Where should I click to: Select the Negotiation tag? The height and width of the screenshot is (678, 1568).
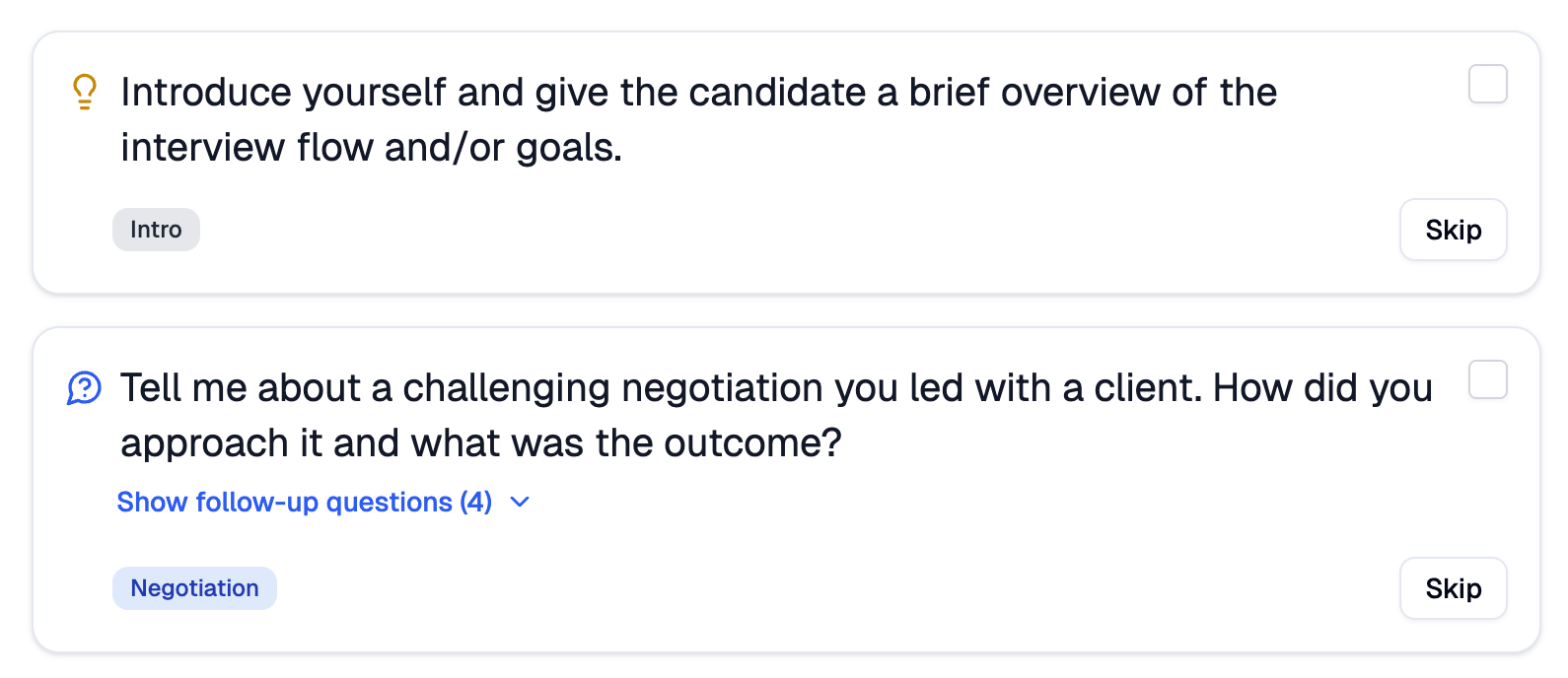tap(194, 588)
